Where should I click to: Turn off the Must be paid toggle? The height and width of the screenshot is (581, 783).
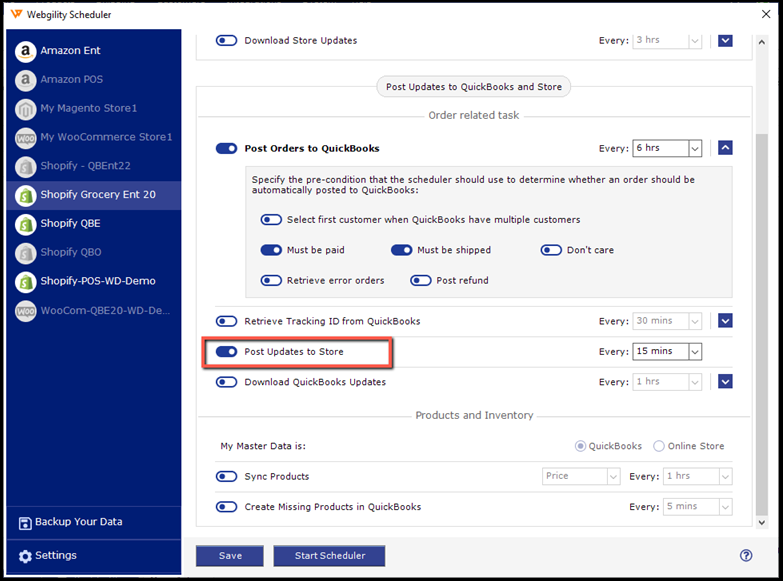(x=271, y=250)
